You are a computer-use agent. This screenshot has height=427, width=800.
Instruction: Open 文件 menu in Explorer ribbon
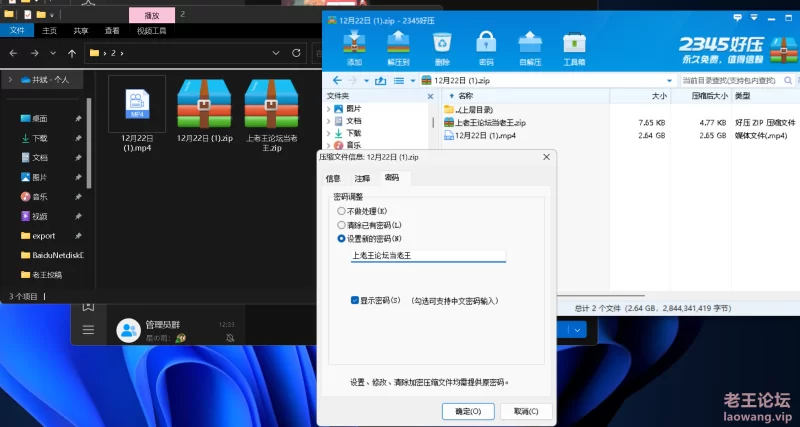[x=17, y=31]
